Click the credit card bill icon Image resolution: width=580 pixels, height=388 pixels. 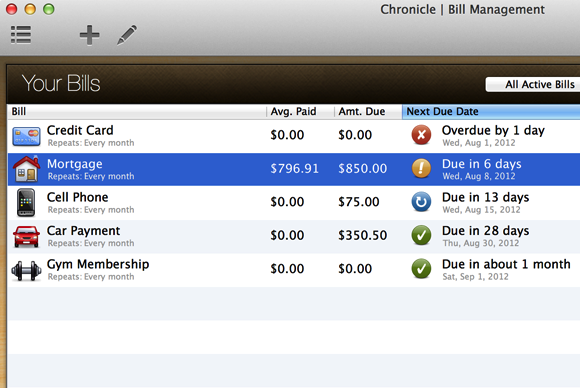coord(26,136)
